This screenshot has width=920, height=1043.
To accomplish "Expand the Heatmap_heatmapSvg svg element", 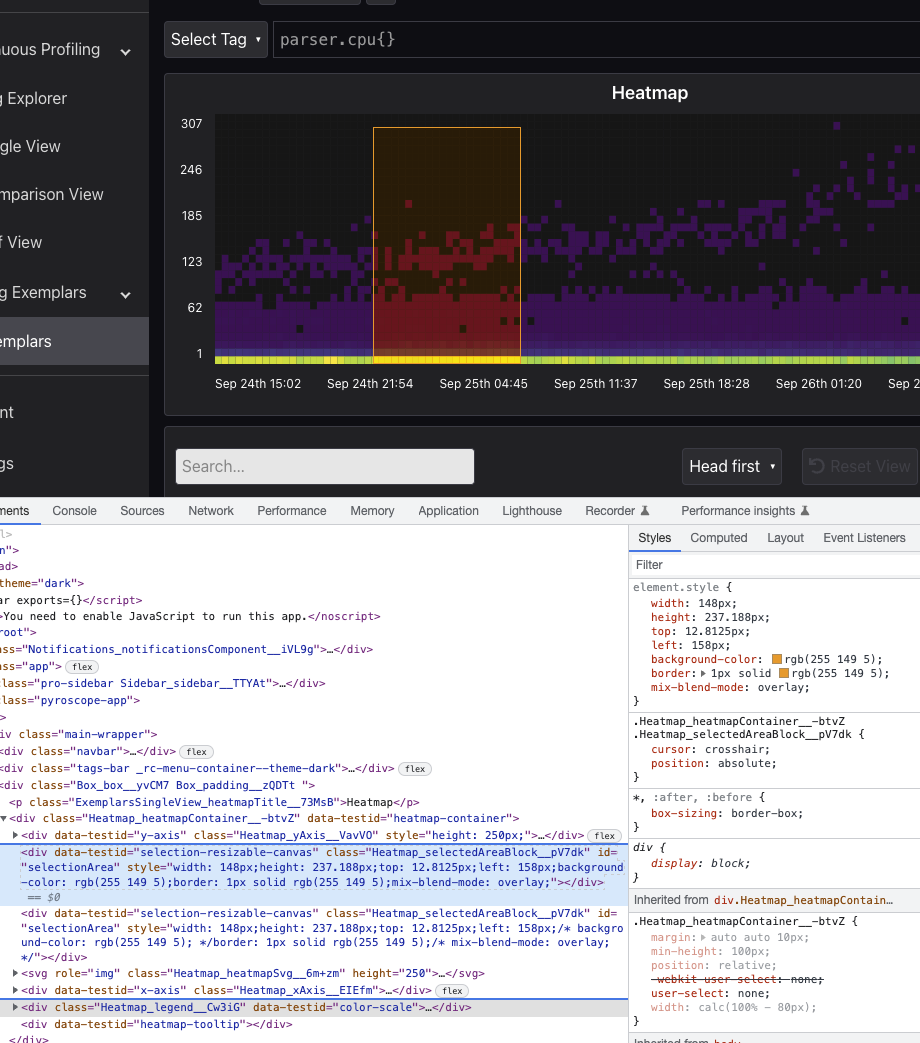I will click(x=14, y=972).
